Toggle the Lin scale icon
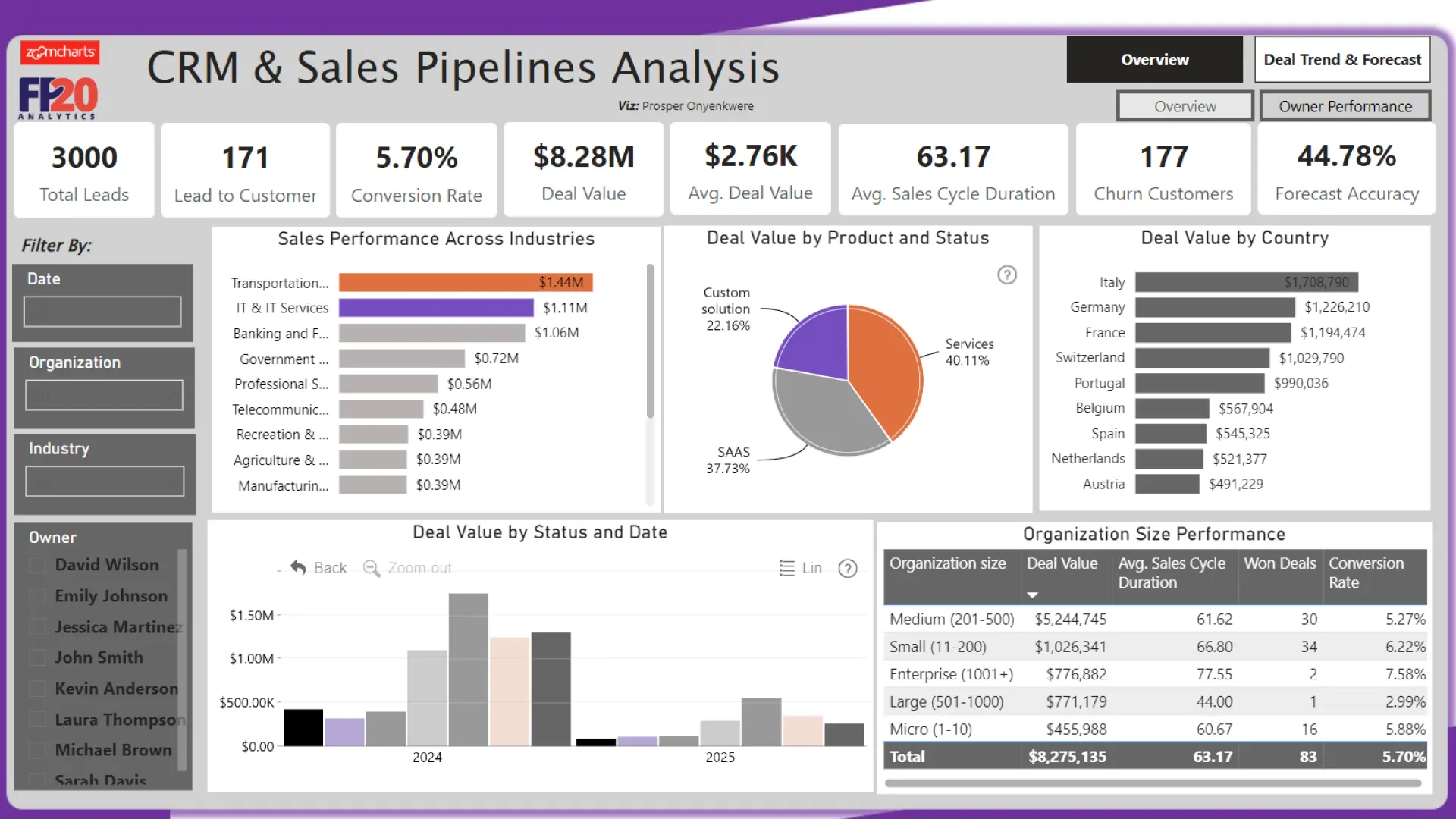Viewport: 1456px width, 819px height. 787,568
